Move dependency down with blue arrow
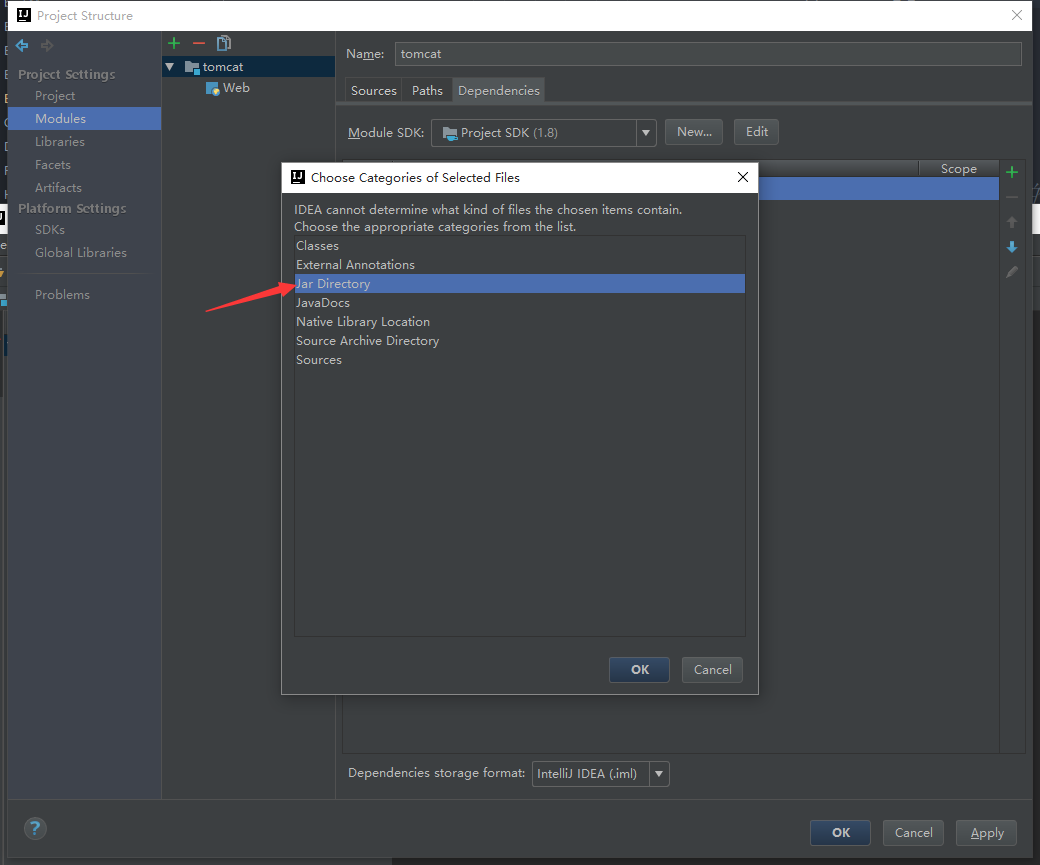Viewport: 1040px width, 865px height. [1011, 247]
